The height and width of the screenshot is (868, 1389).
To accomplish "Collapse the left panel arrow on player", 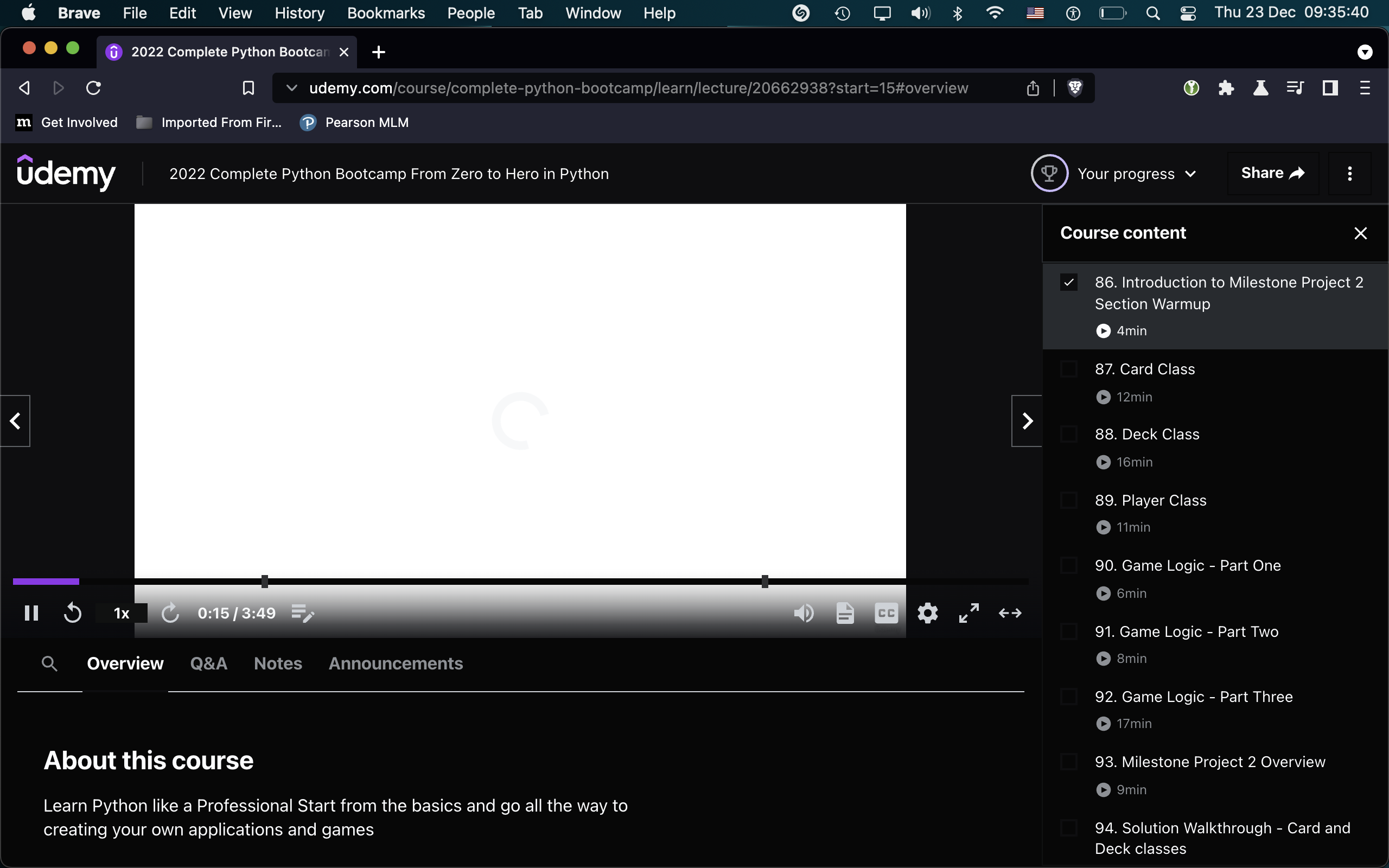I will 14,421.
